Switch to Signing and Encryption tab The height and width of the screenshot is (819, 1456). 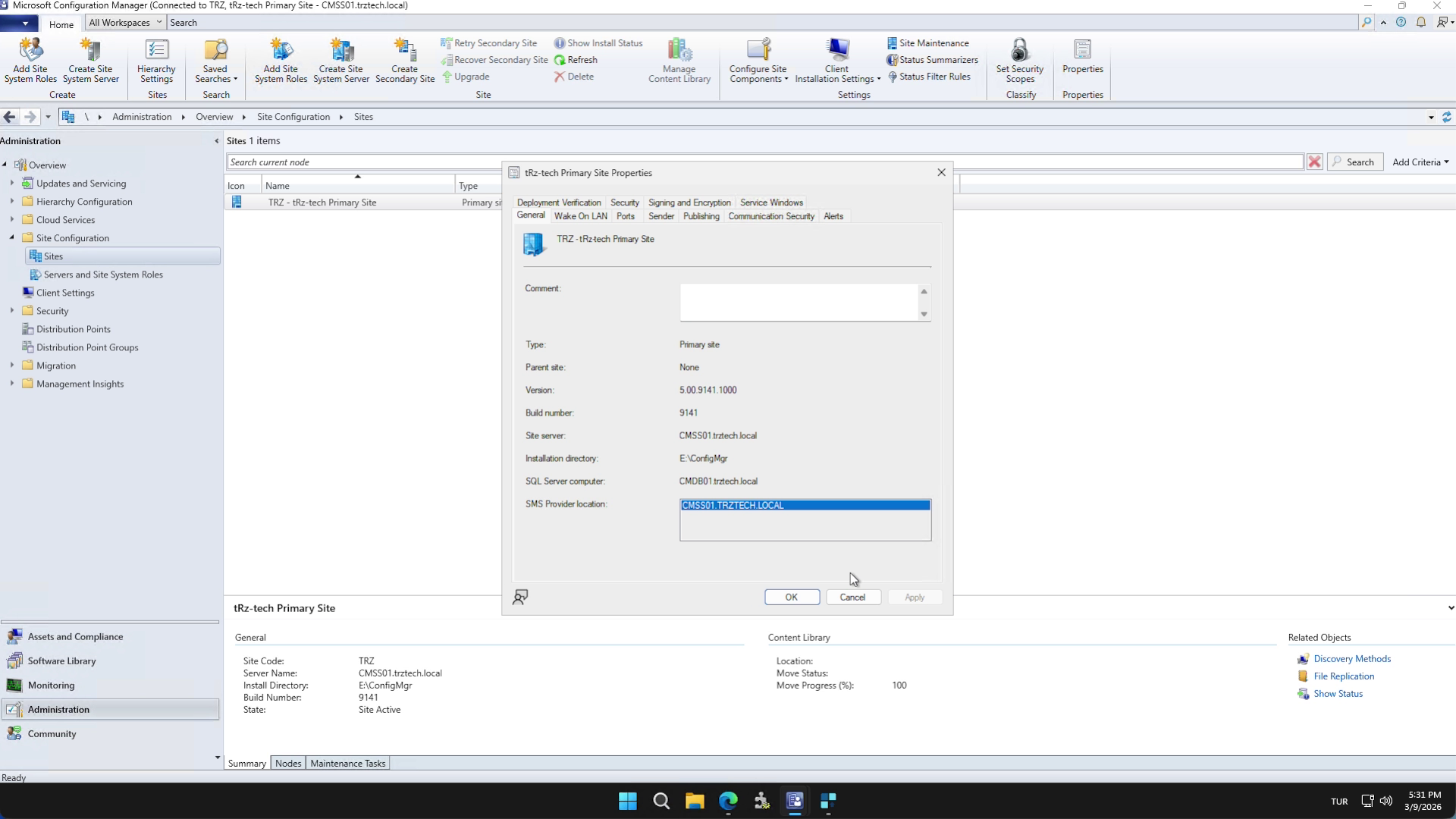[689, 202]
